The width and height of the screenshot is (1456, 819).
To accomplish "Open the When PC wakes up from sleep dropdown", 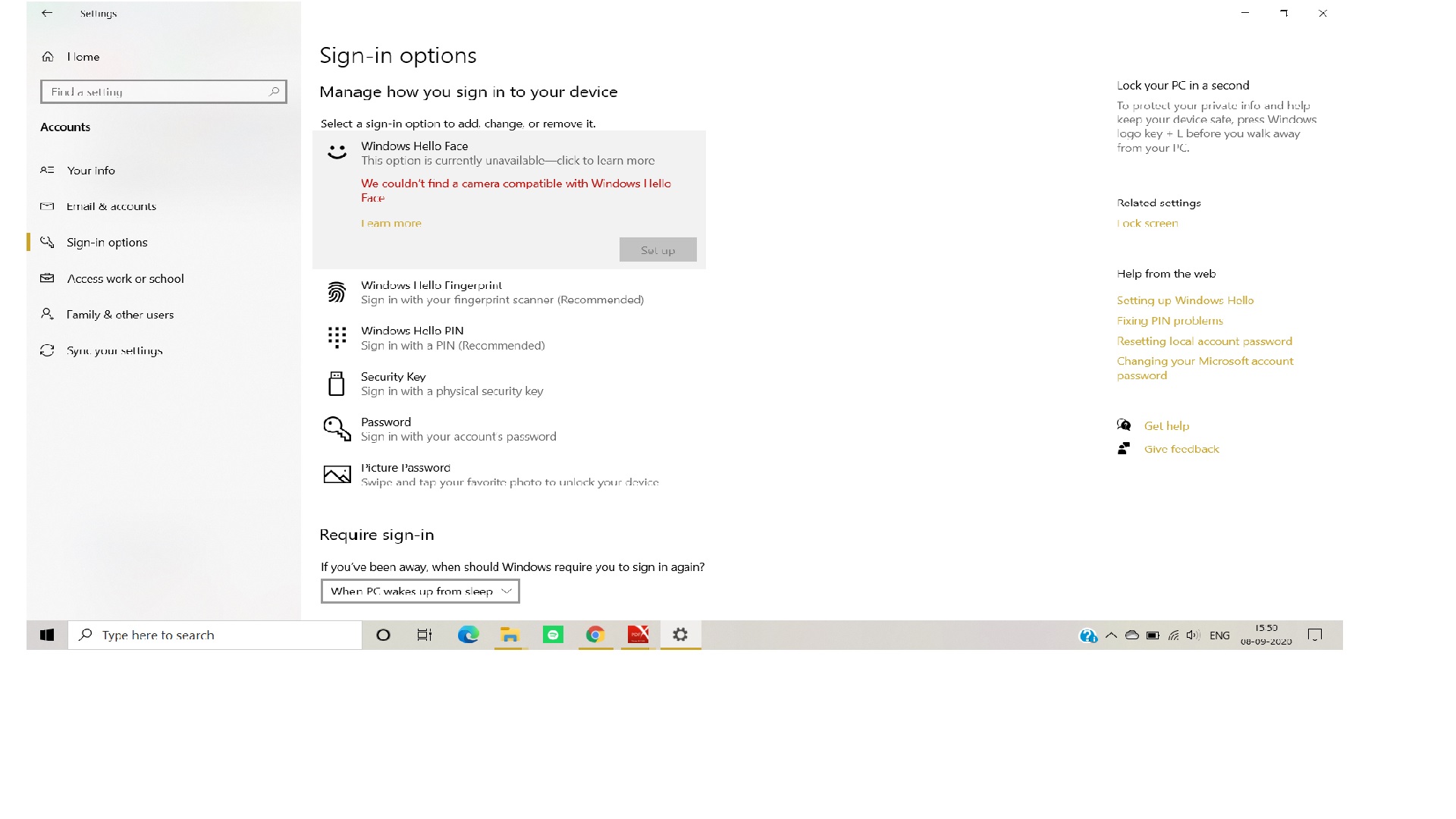I will 420,591.
